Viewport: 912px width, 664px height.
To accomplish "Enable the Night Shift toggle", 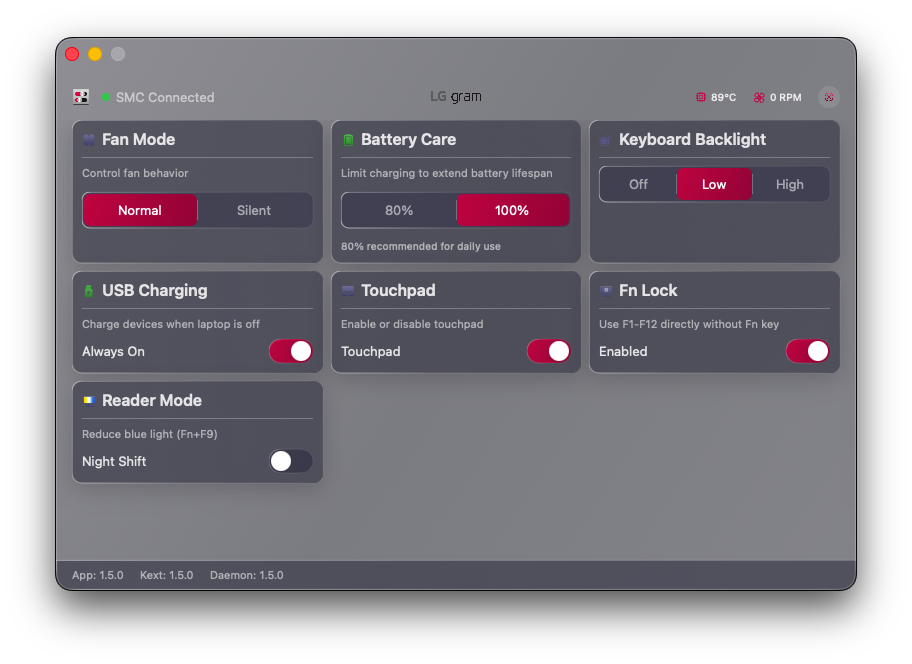I will [291, 461].
